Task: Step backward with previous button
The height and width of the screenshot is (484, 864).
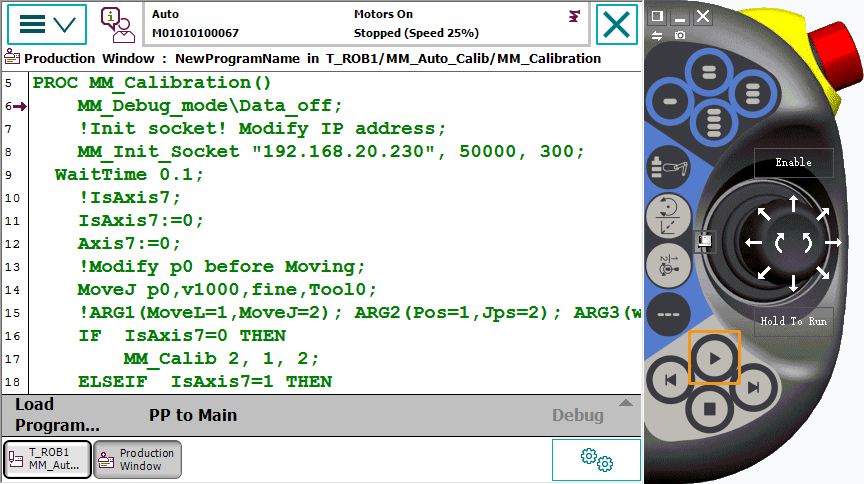Action: point(671,380)
